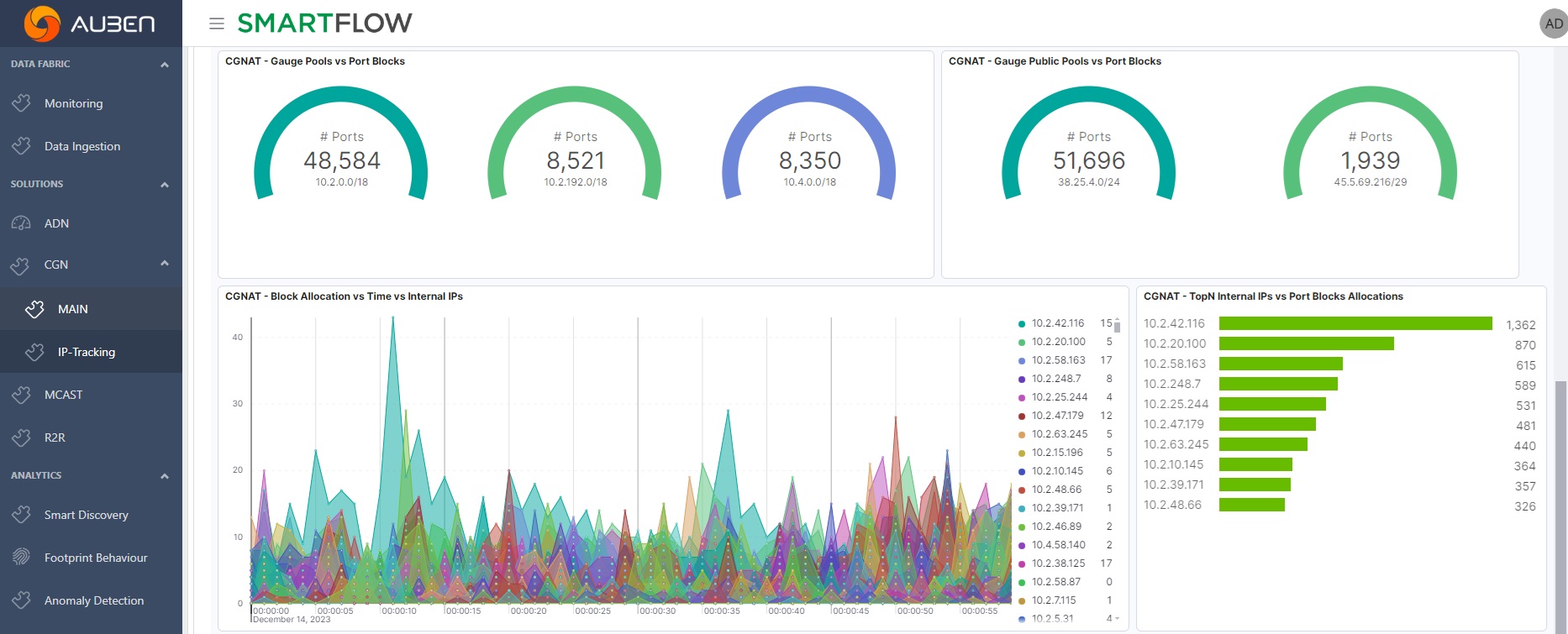Collapse the CGN submenu chevron
This screenshot has height=634, width=1568.
[165, 264]
